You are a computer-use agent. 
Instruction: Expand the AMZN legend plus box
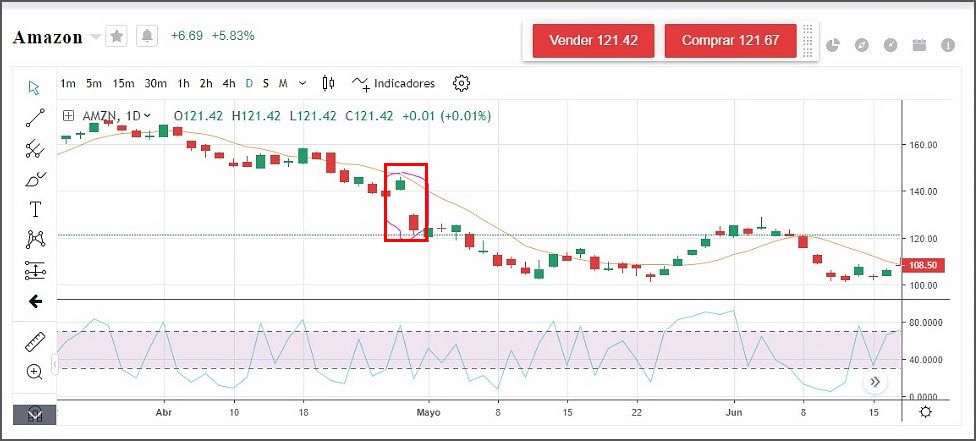(68, 115)
